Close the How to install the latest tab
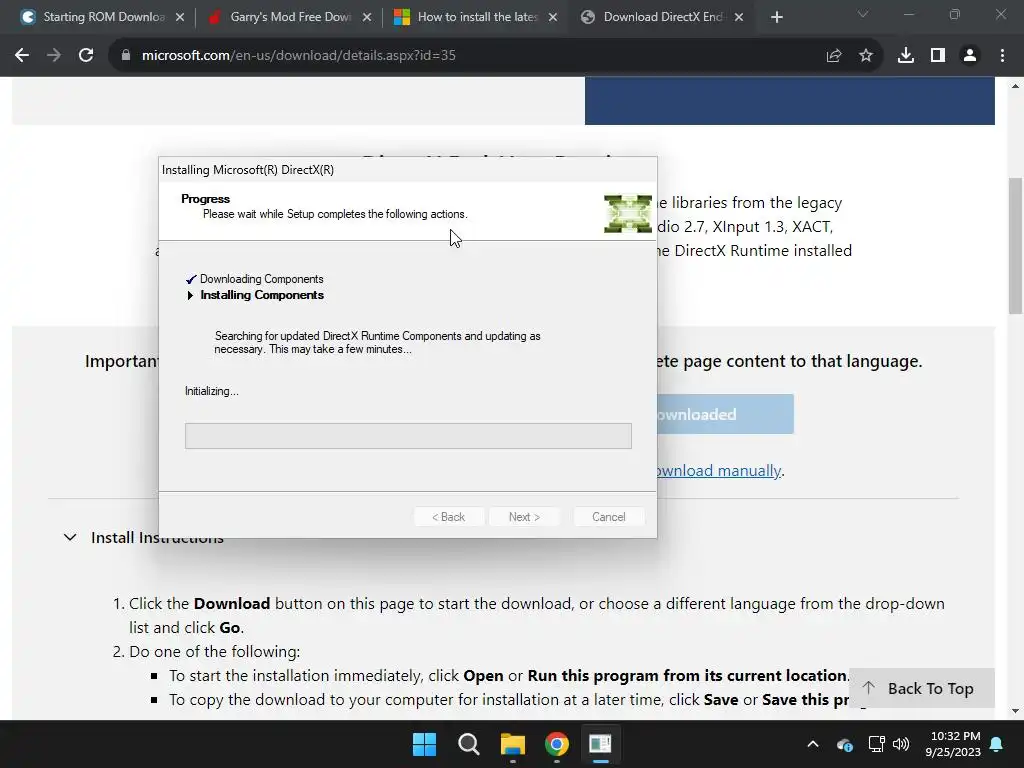This screenshot has height=768, width=1024. tap(553, 17)
